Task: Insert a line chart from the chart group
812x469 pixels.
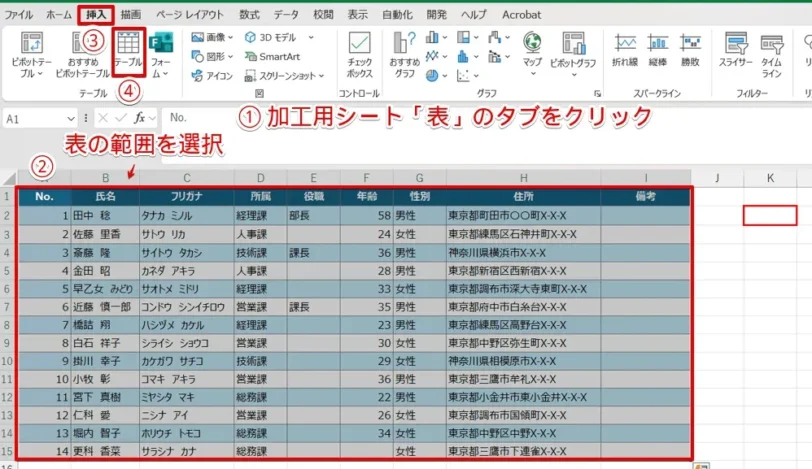Action: 432,56
